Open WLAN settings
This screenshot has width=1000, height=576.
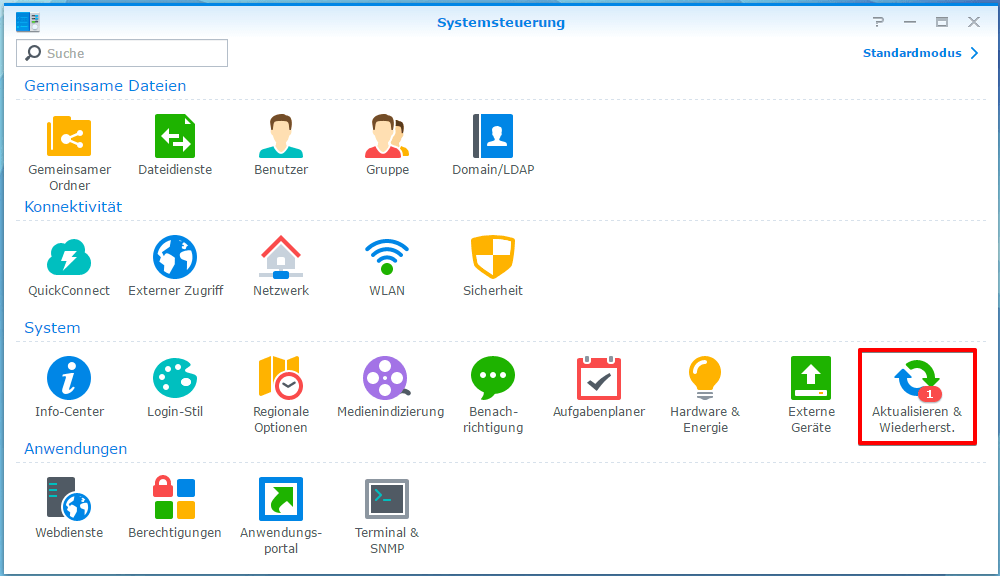click(387, 257)
